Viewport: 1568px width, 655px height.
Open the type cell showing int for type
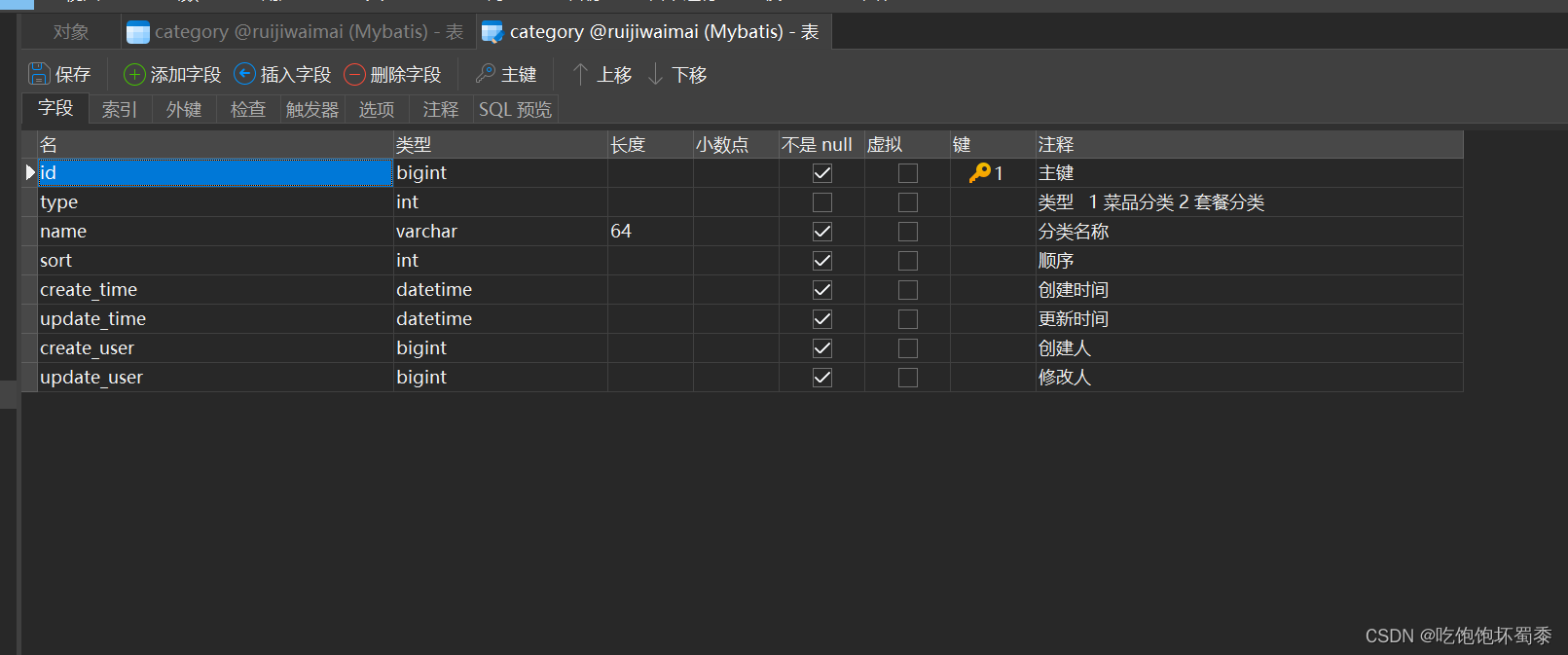(x=500, y=202)
